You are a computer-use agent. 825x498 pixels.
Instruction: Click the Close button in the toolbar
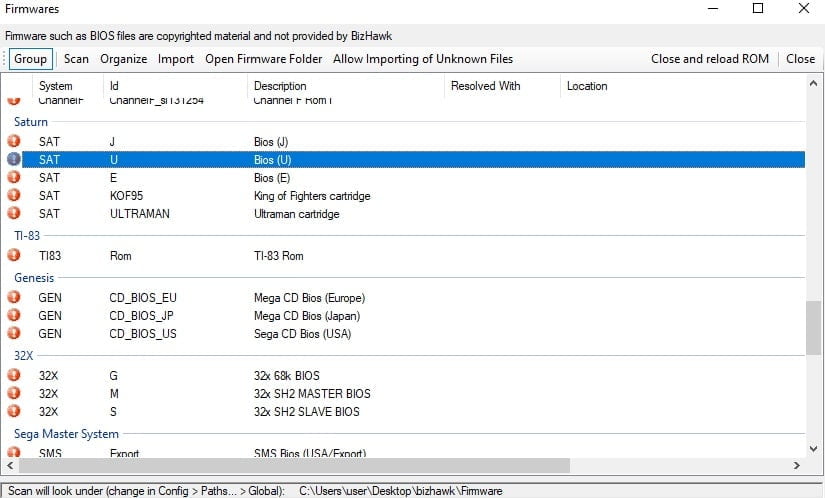click(800, 59)
